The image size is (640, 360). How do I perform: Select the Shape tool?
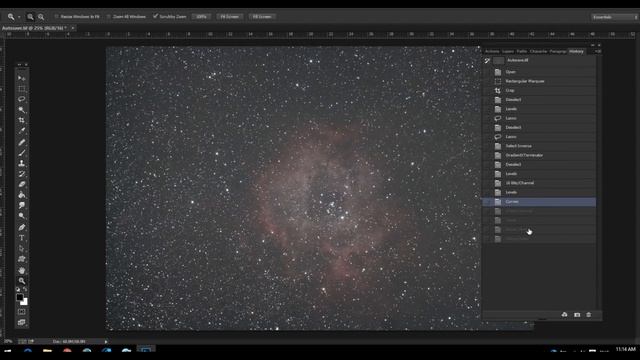[x=22, y=259]
